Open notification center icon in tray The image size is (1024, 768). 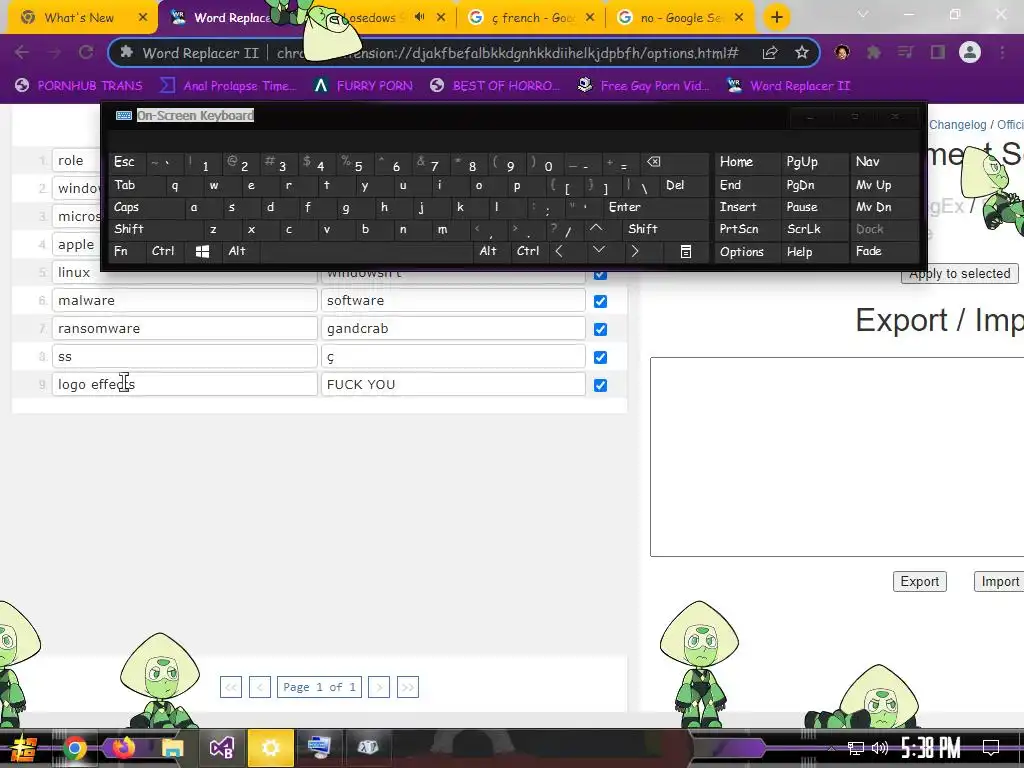(x=991, y=748)
